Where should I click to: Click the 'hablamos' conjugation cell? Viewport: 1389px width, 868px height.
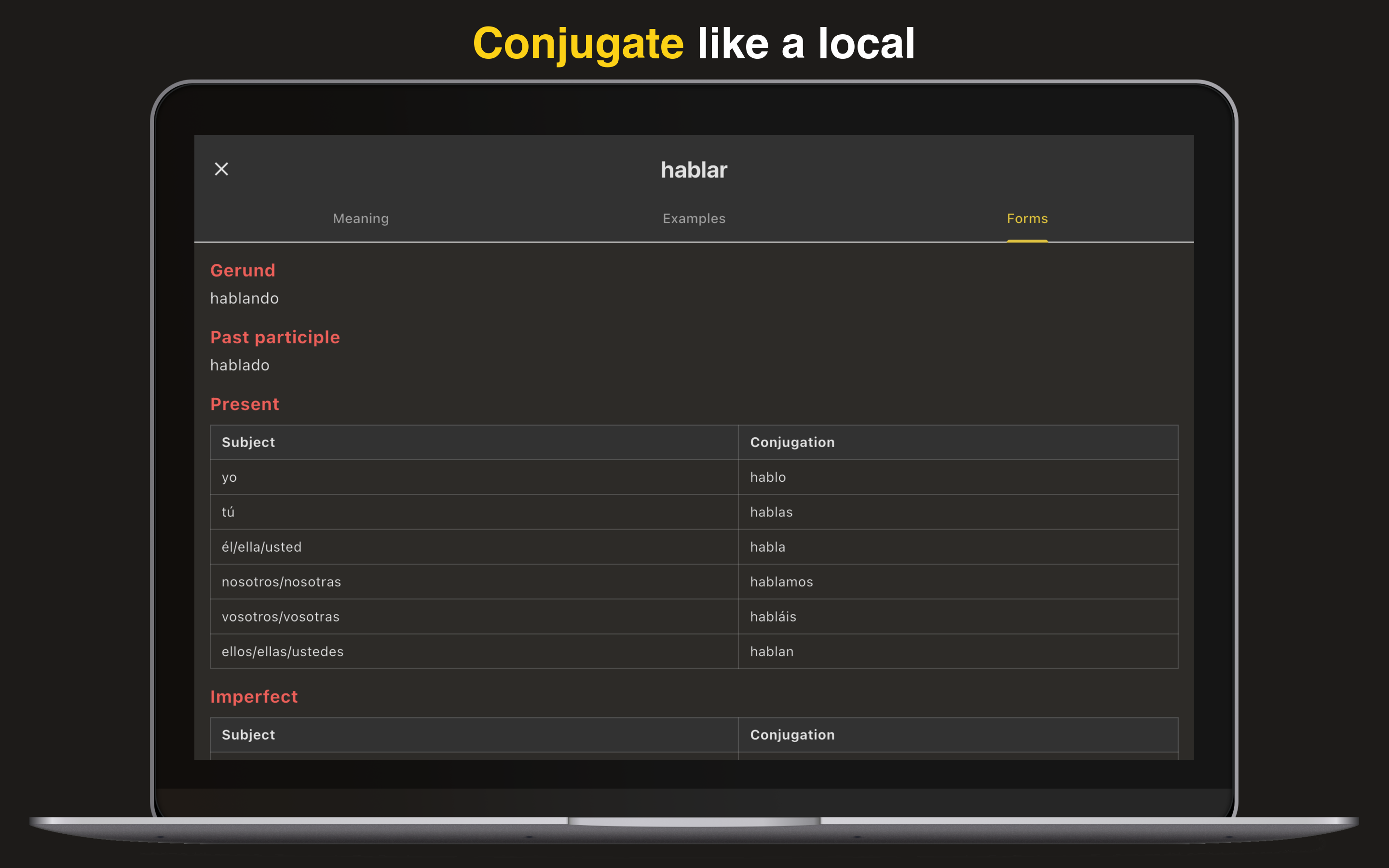click(958, 582)
